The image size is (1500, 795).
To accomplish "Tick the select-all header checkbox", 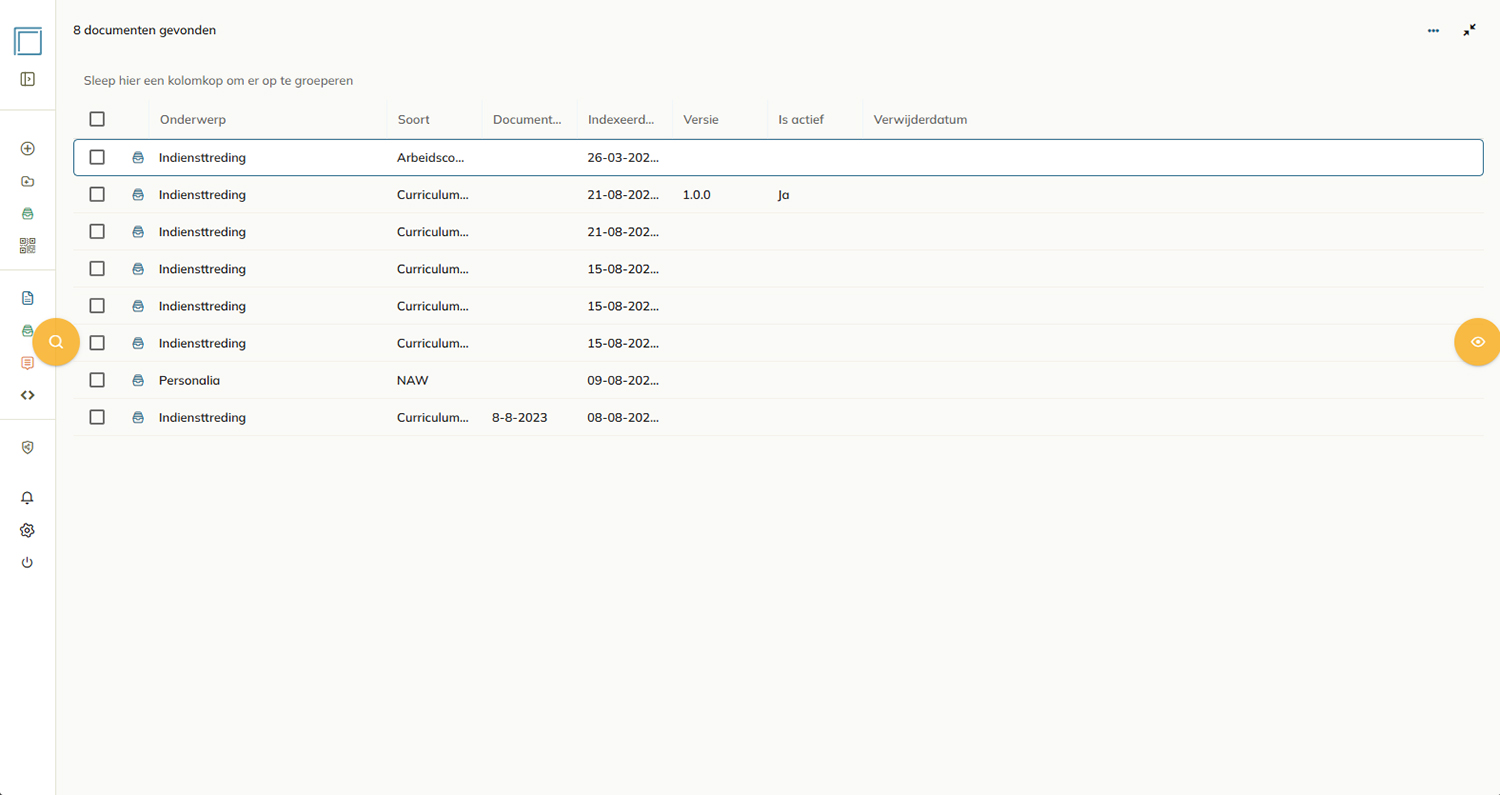I will [x=97, y=119].
